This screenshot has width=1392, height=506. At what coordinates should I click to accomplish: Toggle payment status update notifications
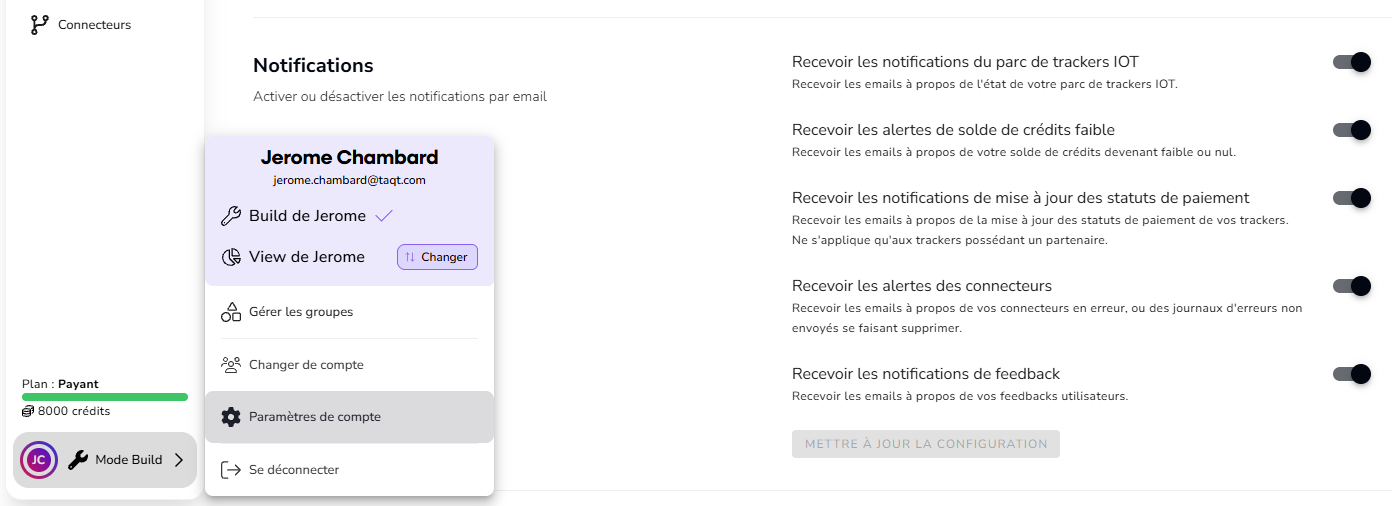point(1351,198)
